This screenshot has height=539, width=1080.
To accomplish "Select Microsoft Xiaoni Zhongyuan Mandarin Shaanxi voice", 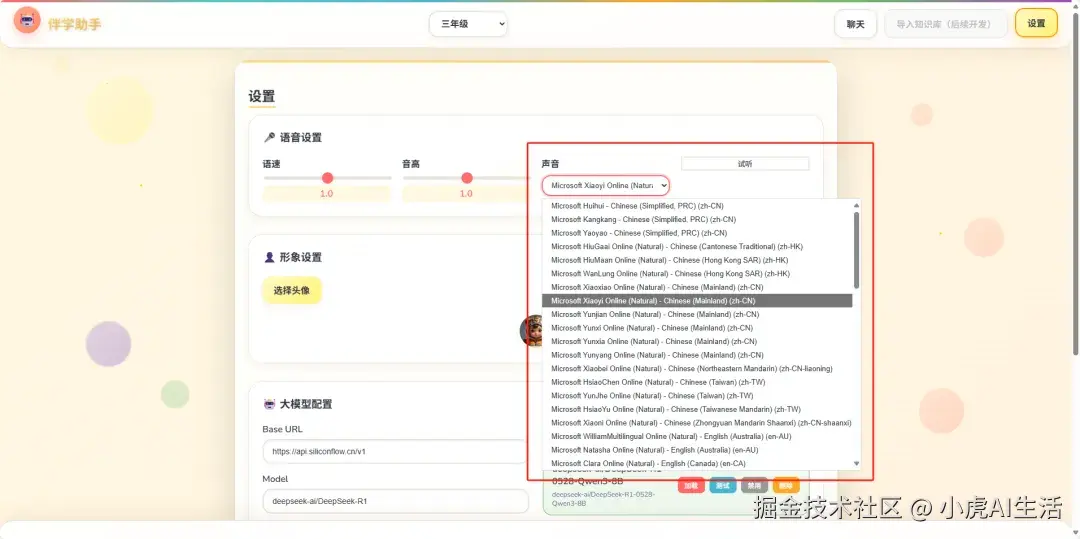I will coord(697,423).
